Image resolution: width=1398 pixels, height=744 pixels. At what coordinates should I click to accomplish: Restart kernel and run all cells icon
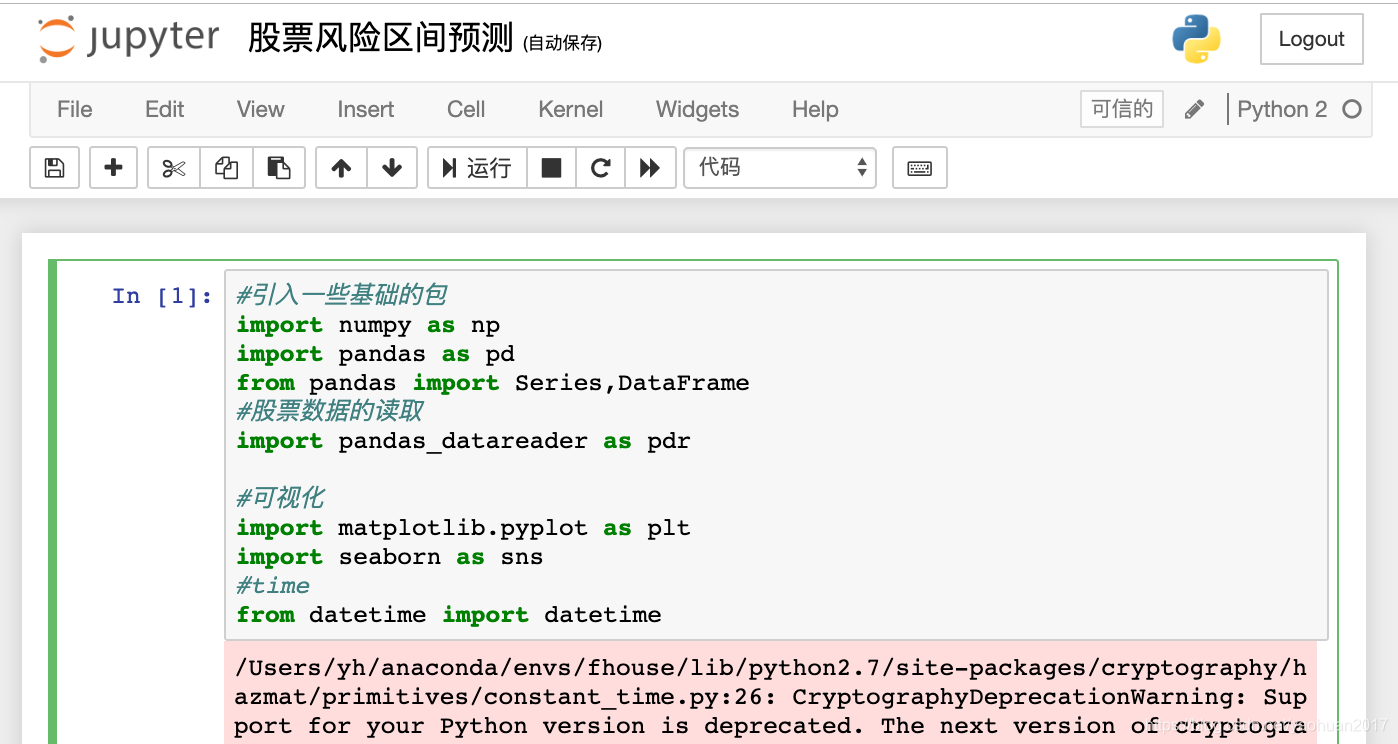coord(650,167)
